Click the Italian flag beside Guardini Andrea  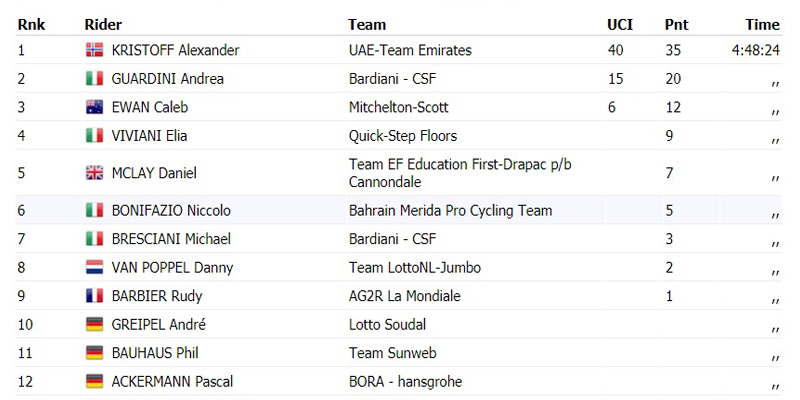[94, 79]
